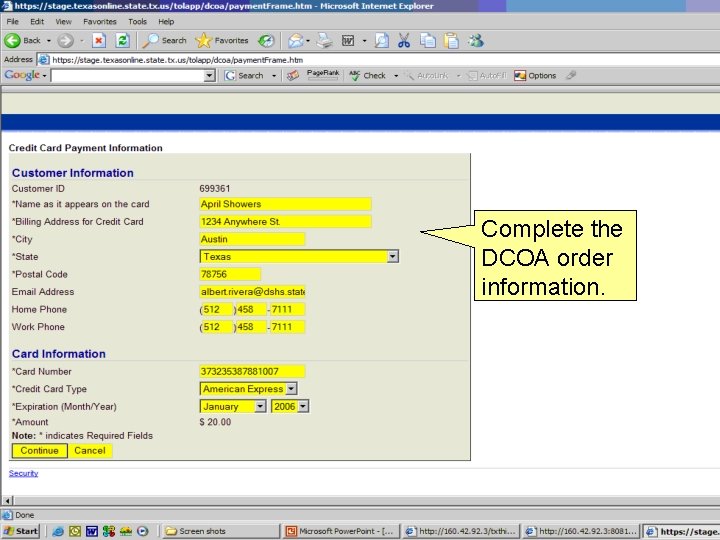The width and height of the screenshot is (720, 540).
Task: Run spell Check from Google toolbar
Action: point(368,75)
